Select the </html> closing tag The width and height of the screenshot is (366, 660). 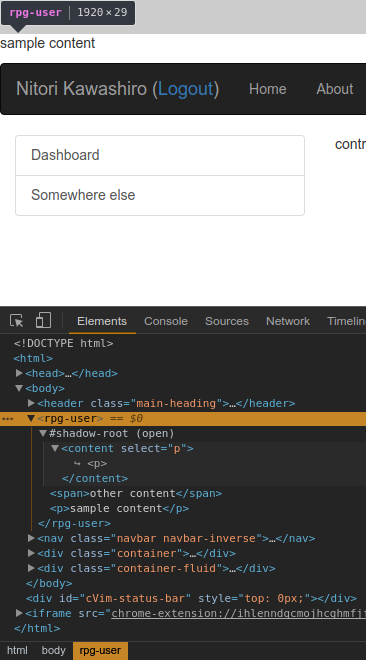37,628
